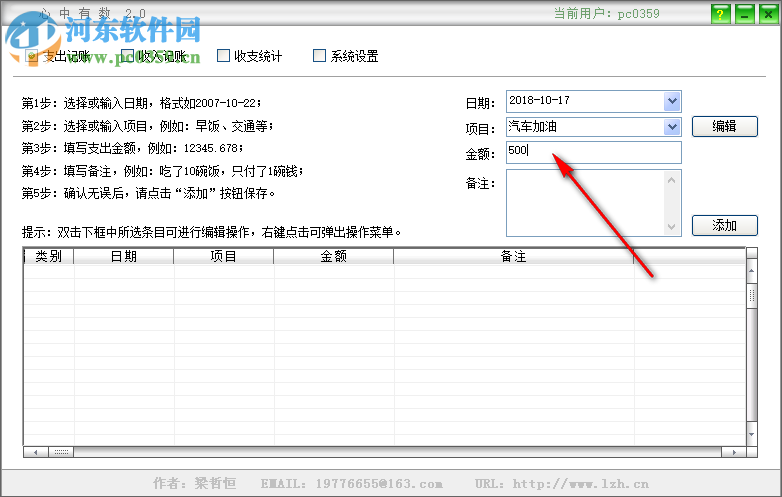Click the table vertical scrollbar thumb
This screenshot has width=782, height=497.
coord(752,296)
